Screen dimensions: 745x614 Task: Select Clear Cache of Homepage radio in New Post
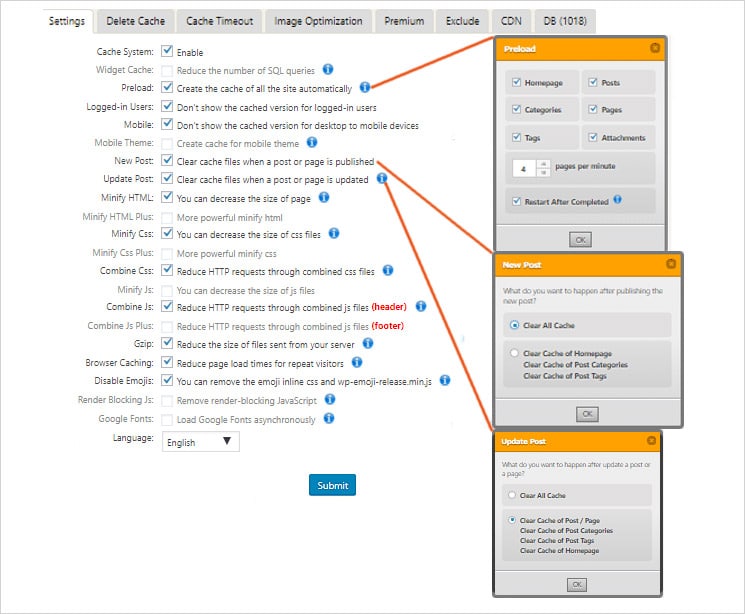(514, 353)
